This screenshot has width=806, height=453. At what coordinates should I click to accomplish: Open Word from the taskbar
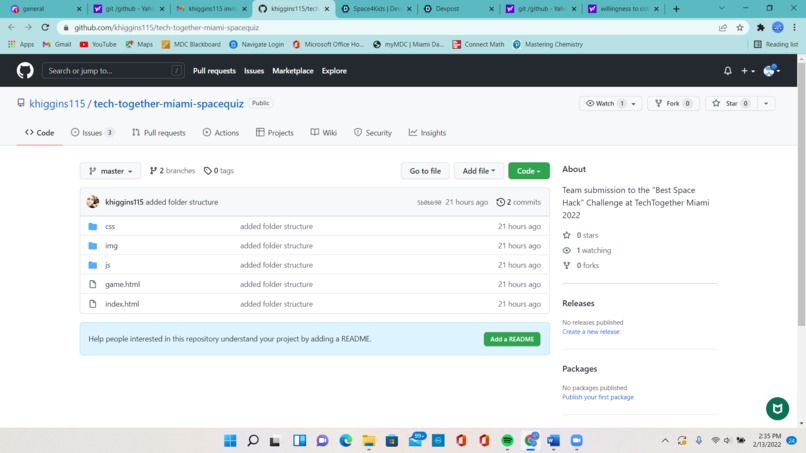pos(553,441)
